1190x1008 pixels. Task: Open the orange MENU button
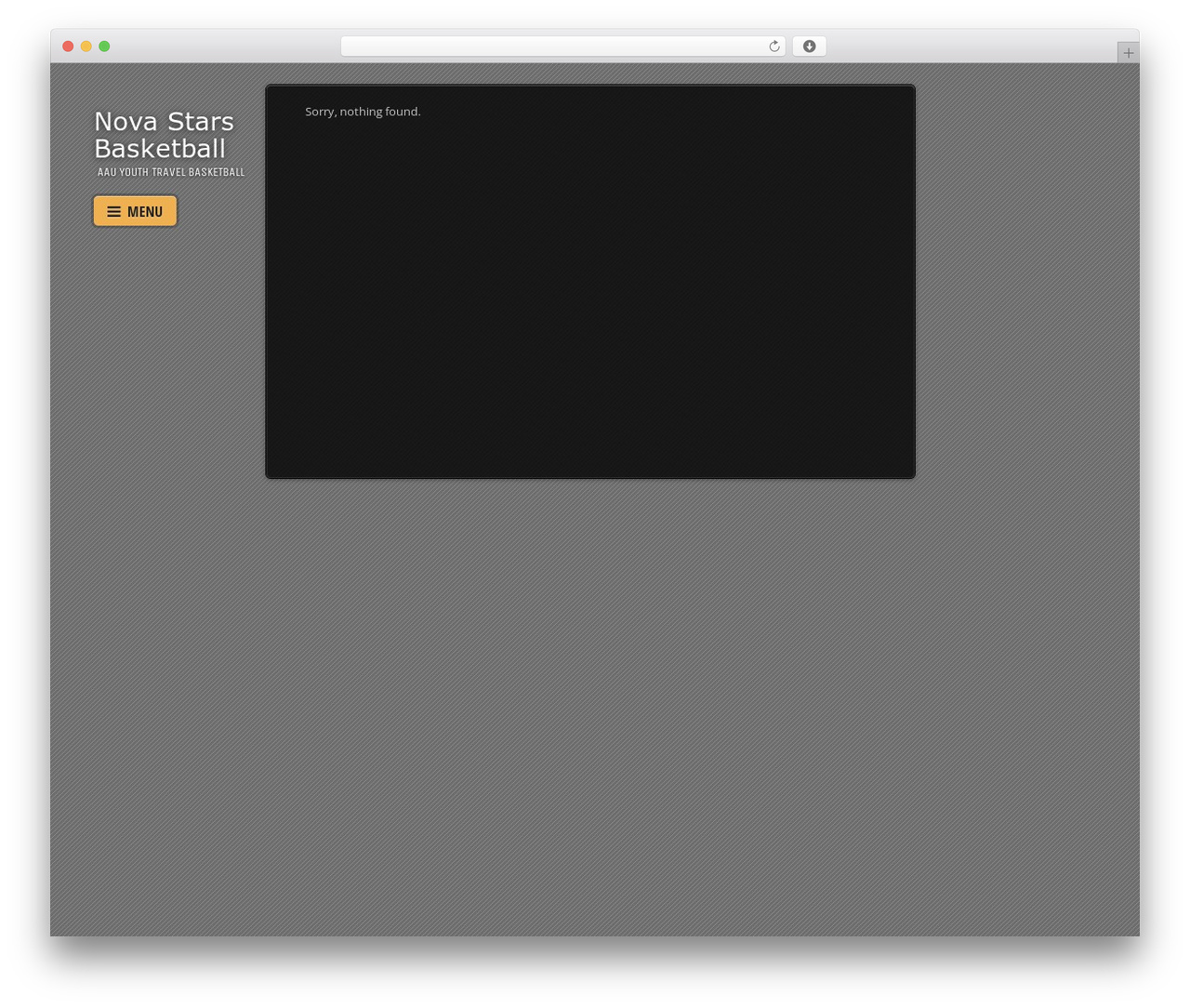[135, 211]
